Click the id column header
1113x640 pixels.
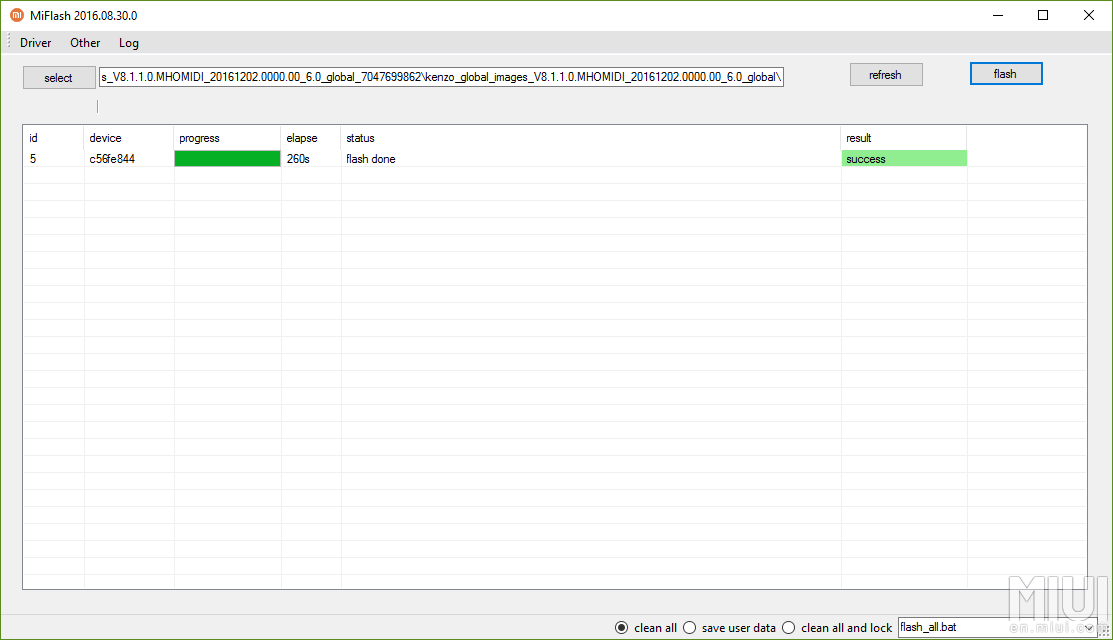coord(53,138)
